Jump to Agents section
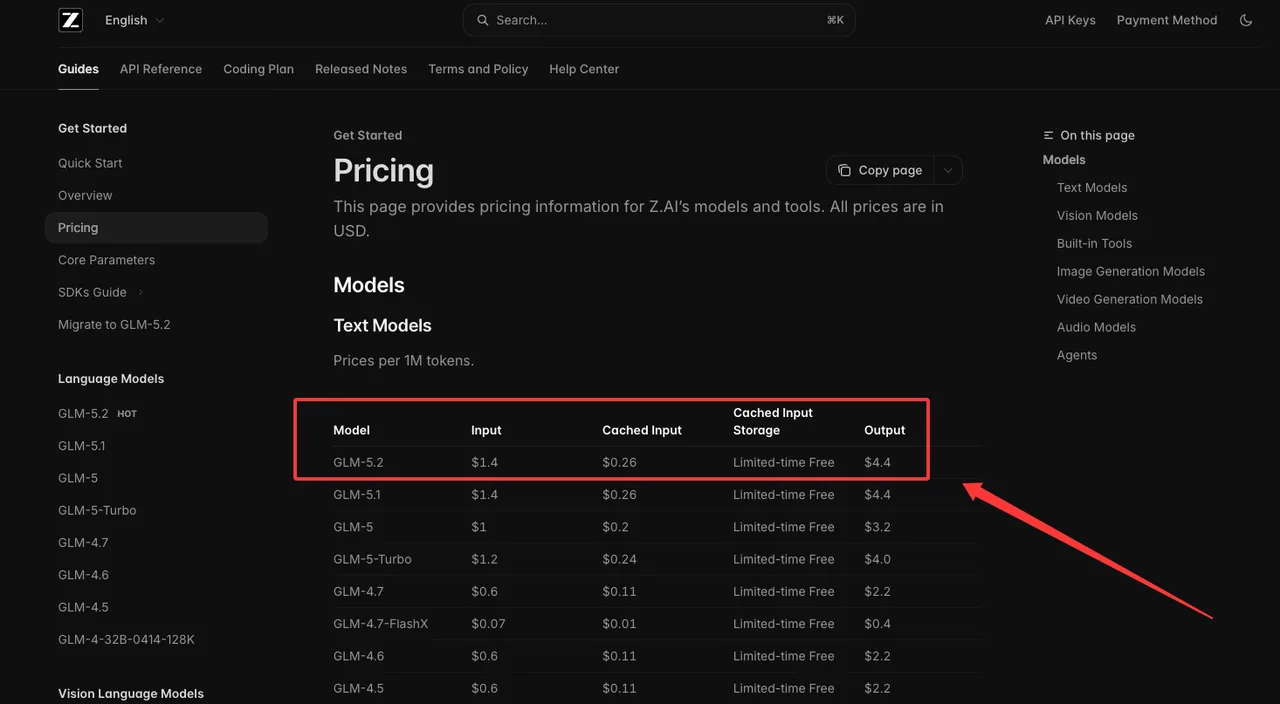 (1077, 355)
